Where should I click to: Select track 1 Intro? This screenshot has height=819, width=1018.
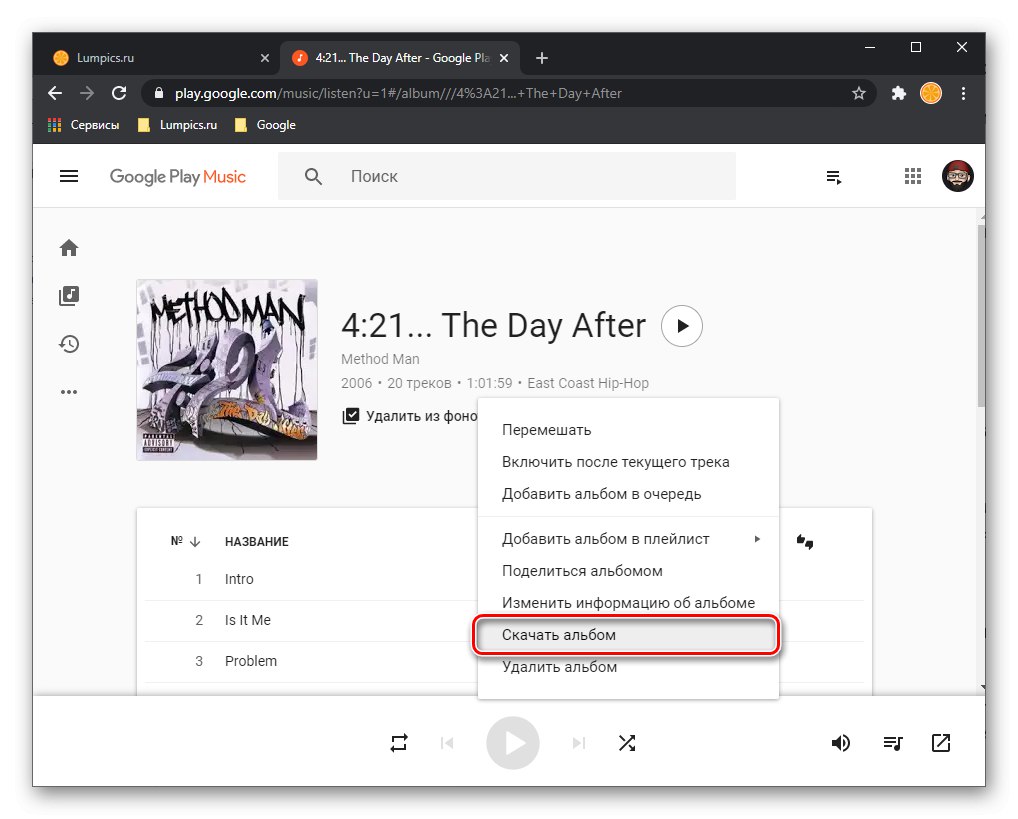[x=239, y=579]
